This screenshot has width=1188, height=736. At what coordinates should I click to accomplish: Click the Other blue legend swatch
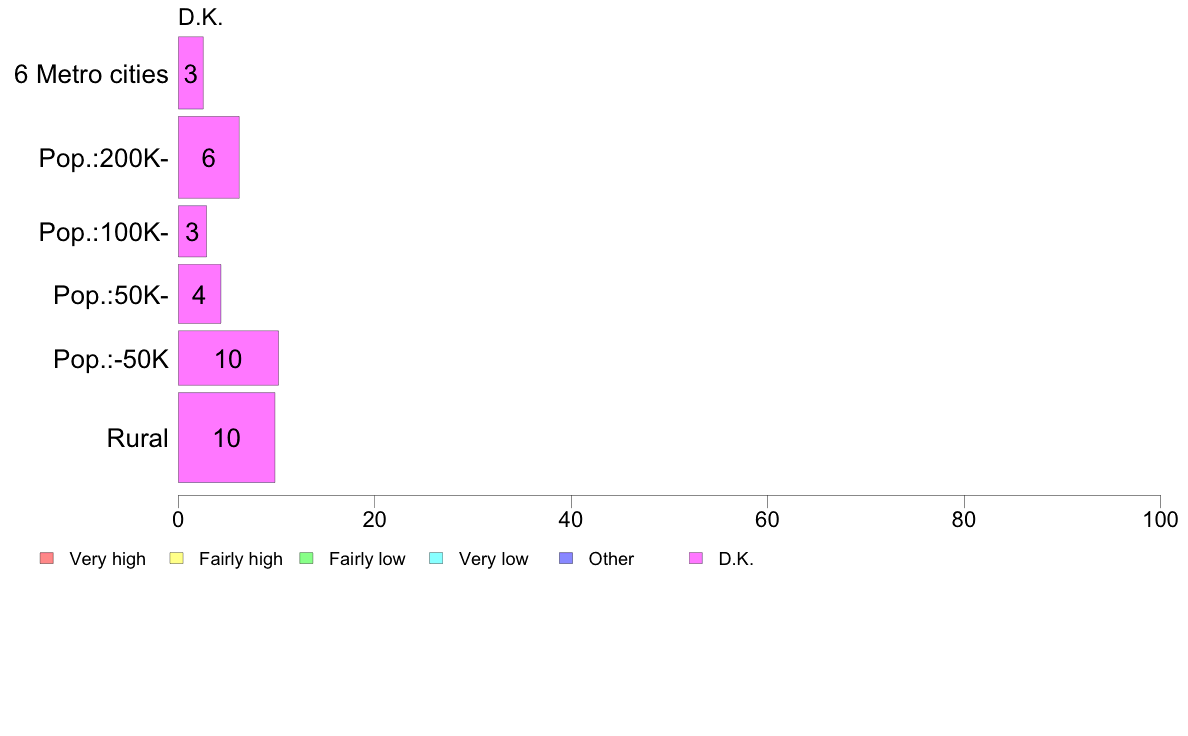coord(566,559)
